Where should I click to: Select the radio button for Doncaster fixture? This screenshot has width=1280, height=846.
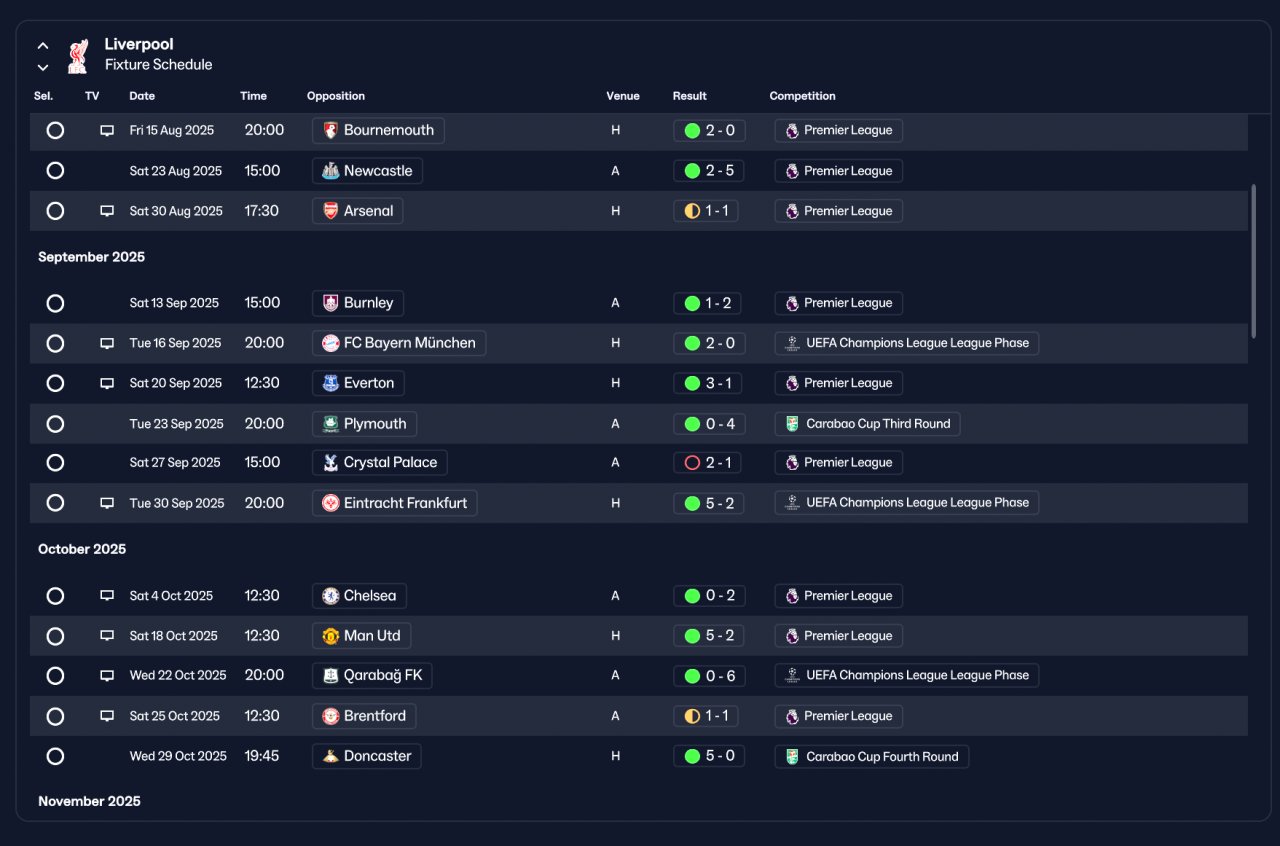[55, 756]
